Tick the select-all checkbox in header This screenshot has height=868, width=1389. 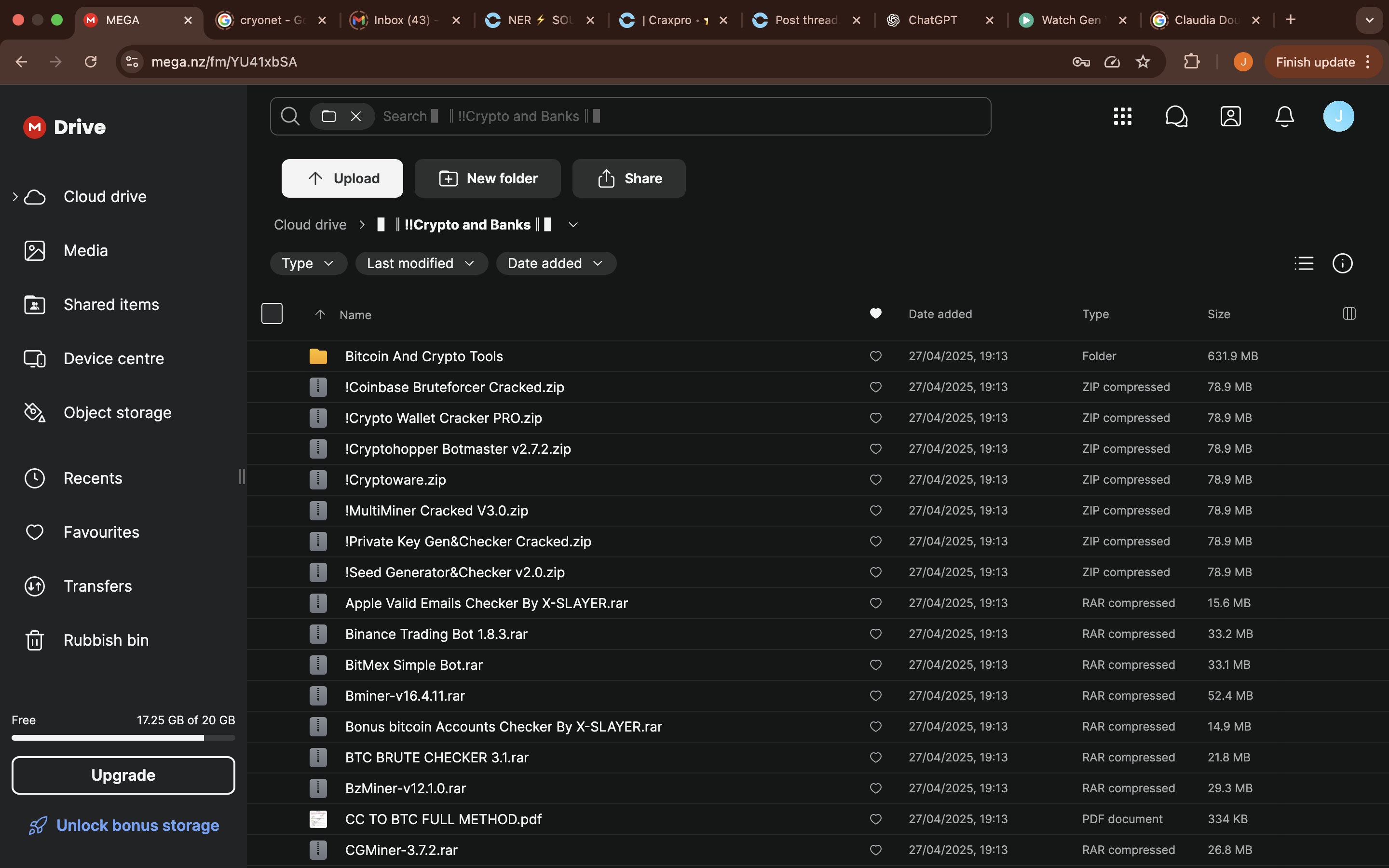click(272, 313)
